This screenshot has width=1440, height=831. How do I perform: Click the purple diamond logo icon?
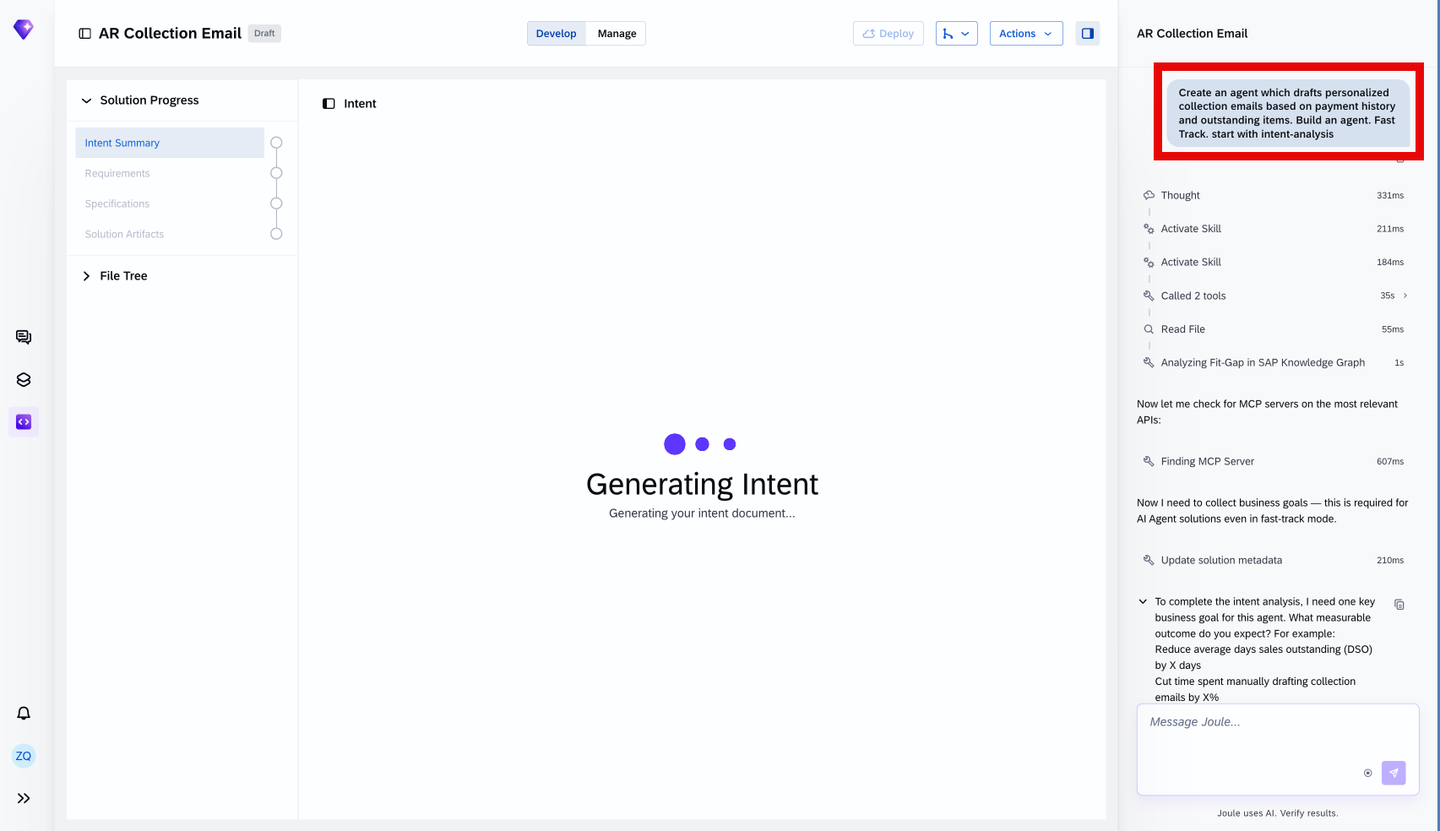tap(23, 30)
